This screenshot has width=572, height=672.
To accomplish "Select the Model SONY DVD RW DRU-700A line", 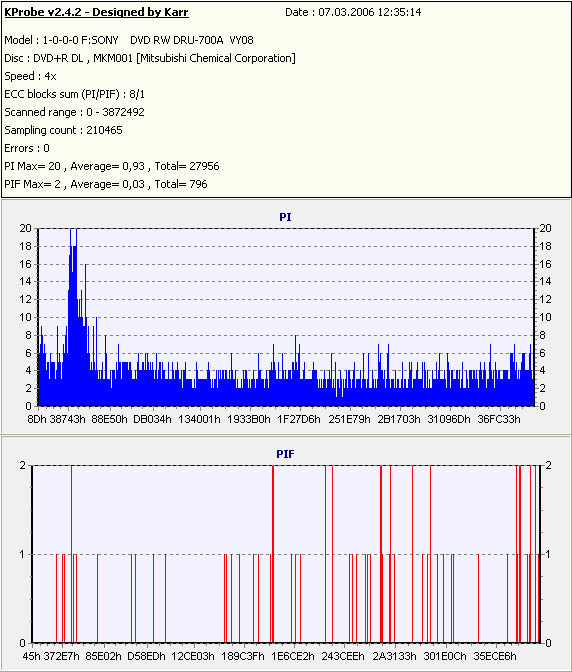I will click(129, 40).
